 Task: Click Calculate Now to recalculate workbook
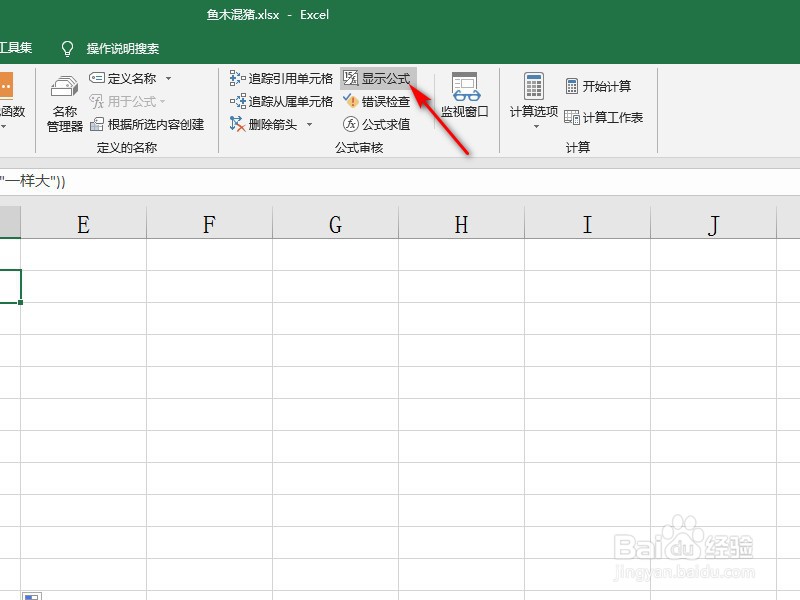click(601, 85)
